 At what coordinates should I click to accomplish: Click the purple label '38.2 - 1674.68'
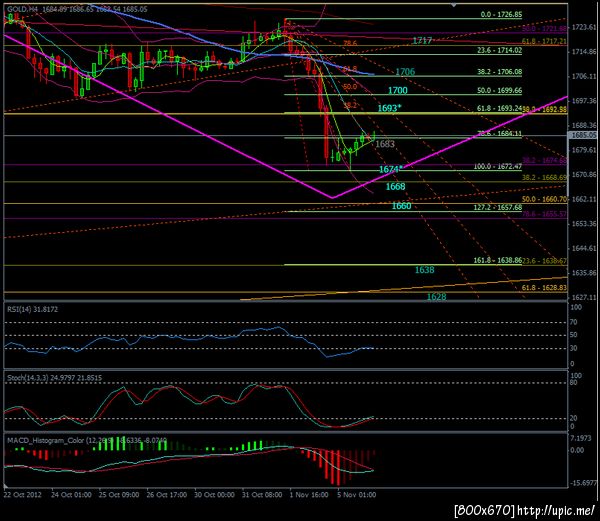point(544,160)
